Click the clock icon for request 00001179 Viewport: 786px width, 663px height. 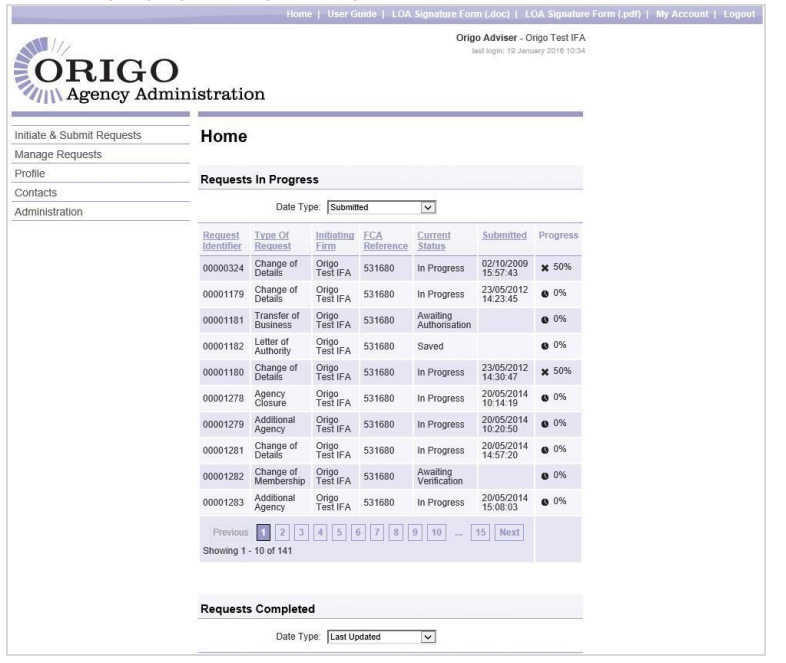[x=545, y=294]
